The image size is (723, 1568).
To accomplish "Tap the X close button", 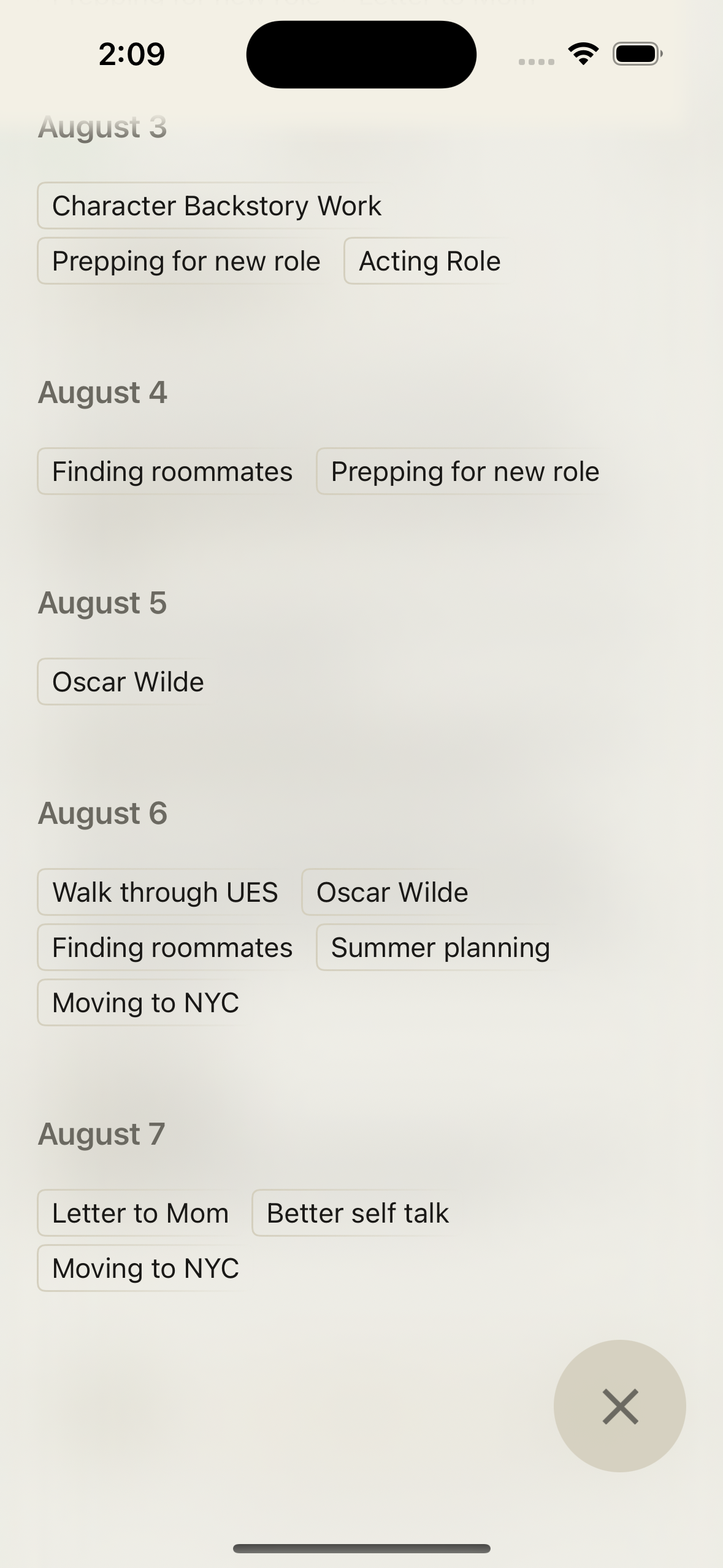I will pos(619,1405).
